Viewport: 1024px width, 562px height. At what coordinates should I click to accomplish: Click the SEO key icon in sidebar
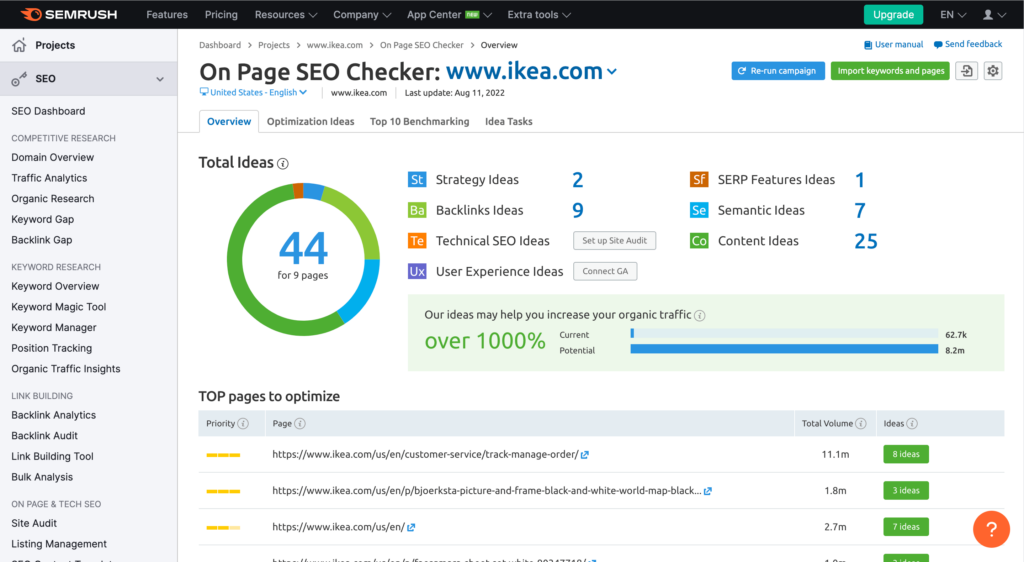[x=19, y=79]
